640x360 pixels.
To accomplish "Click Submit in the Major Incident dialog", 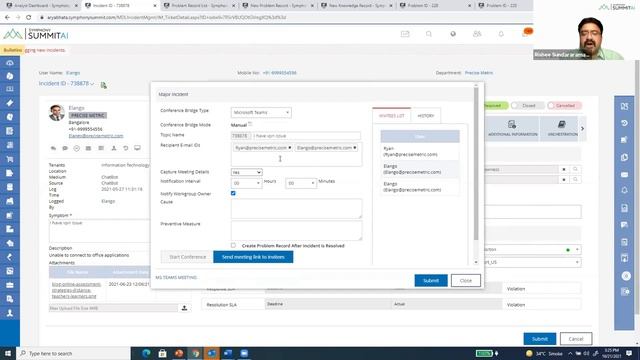I will pos(431,280).
